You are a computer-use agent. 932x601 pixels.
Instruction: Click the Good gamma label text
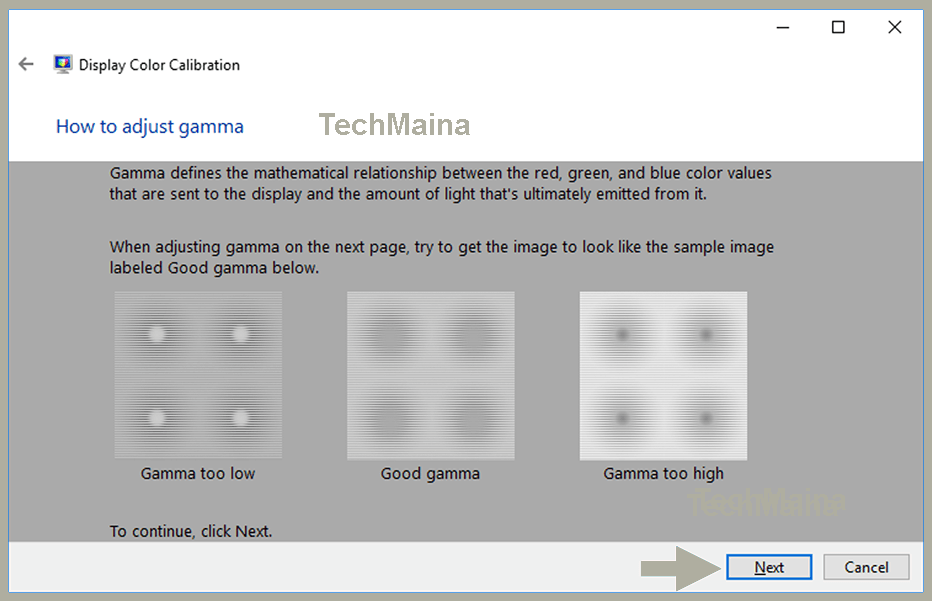pyautogui.click(x=430, y=473)
